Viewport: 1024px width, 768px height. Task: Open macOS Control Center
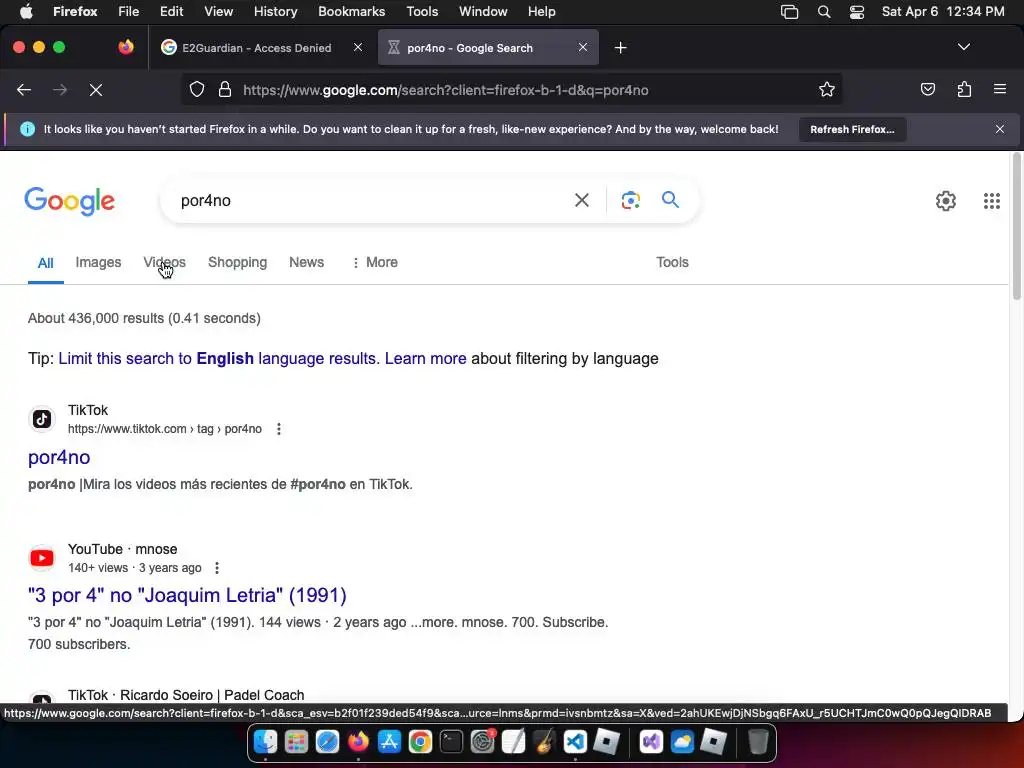pyautogui.click(x=857, y=12)
